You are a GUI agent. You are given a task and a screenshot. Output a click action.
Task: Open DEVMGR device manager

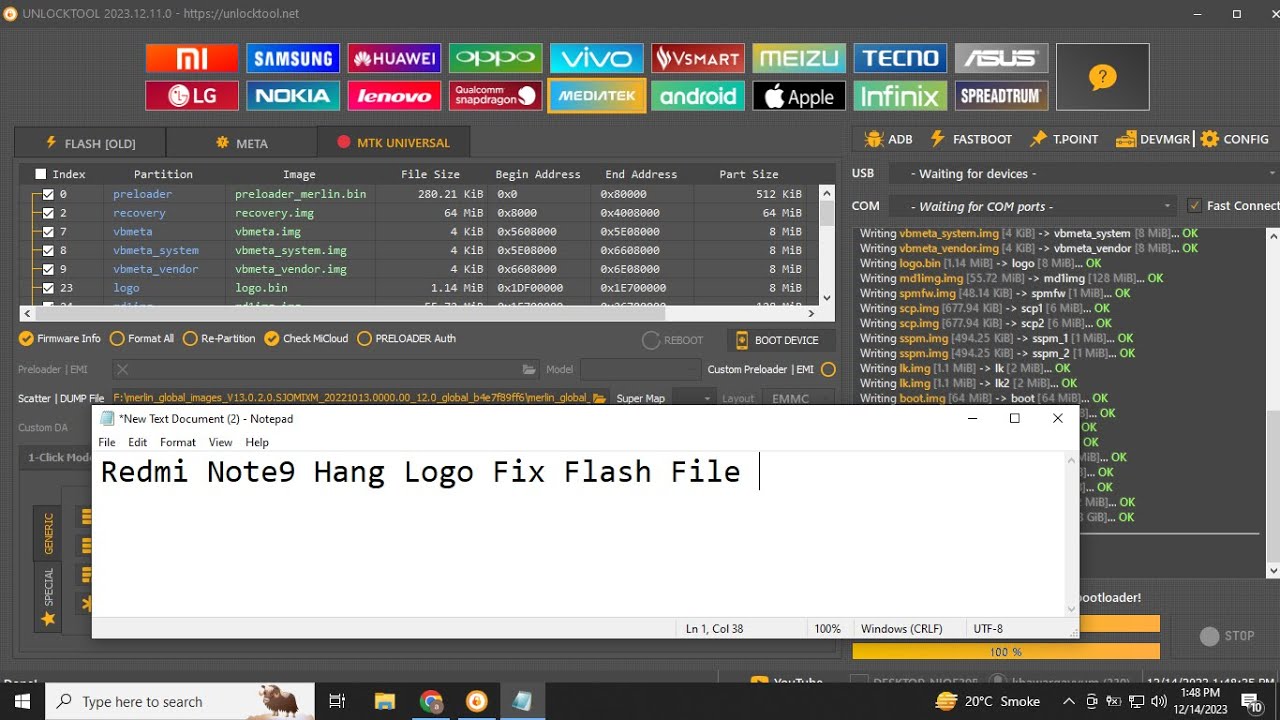pos(1153,139)
